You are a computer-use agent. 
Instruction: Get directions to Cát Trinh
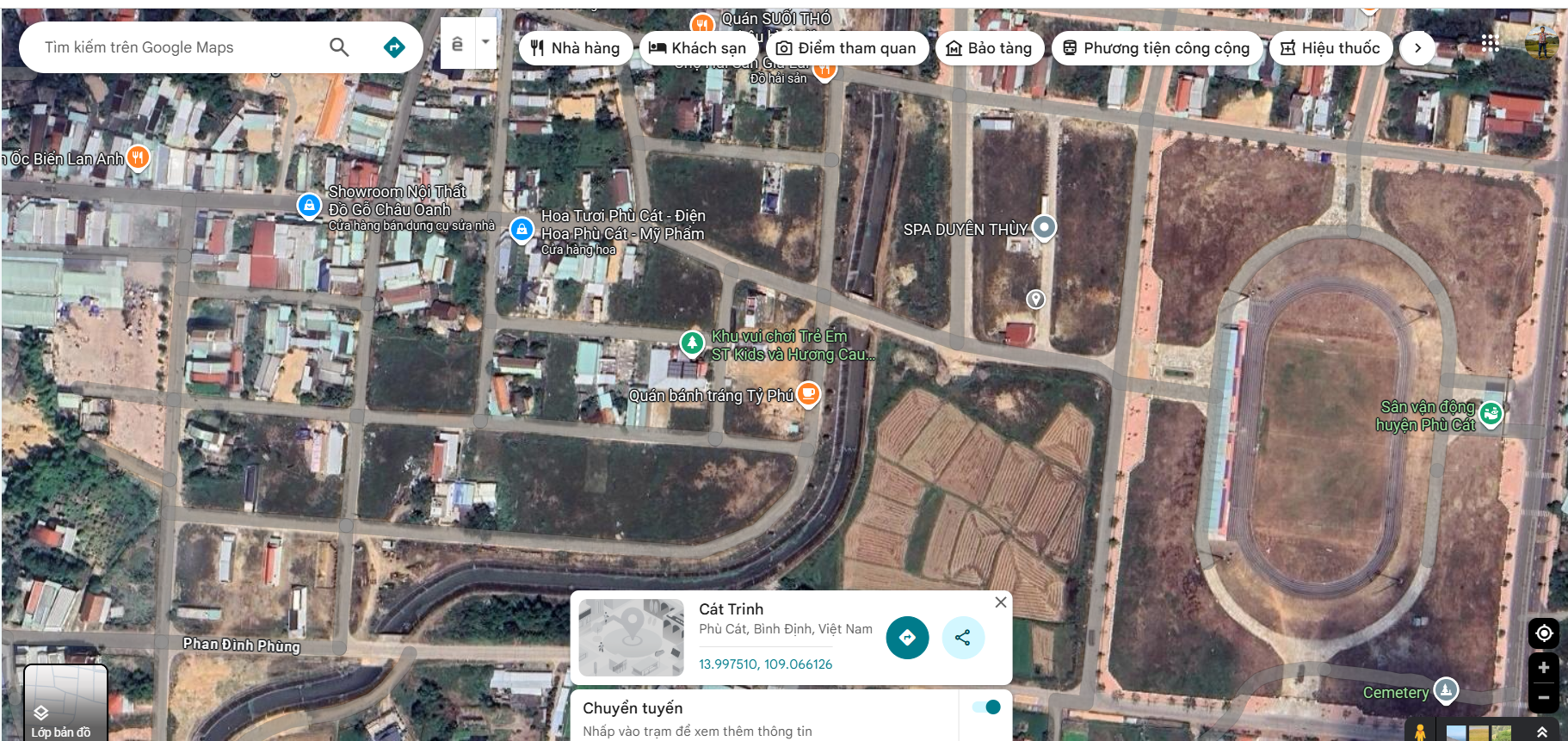click(907, 638)
